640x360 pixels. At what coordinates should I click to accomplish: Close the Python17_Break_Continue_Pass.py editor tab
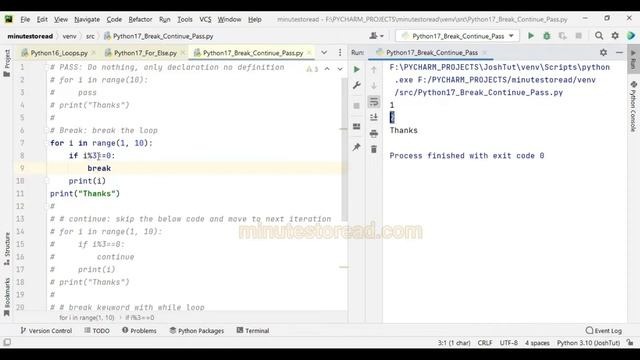click(x=309, y=53)
